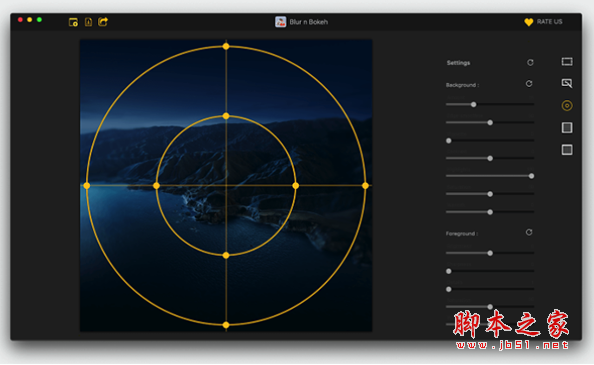Close the window with red button
The width and height of the screenshot is (594, 365).
pos(20,20)
